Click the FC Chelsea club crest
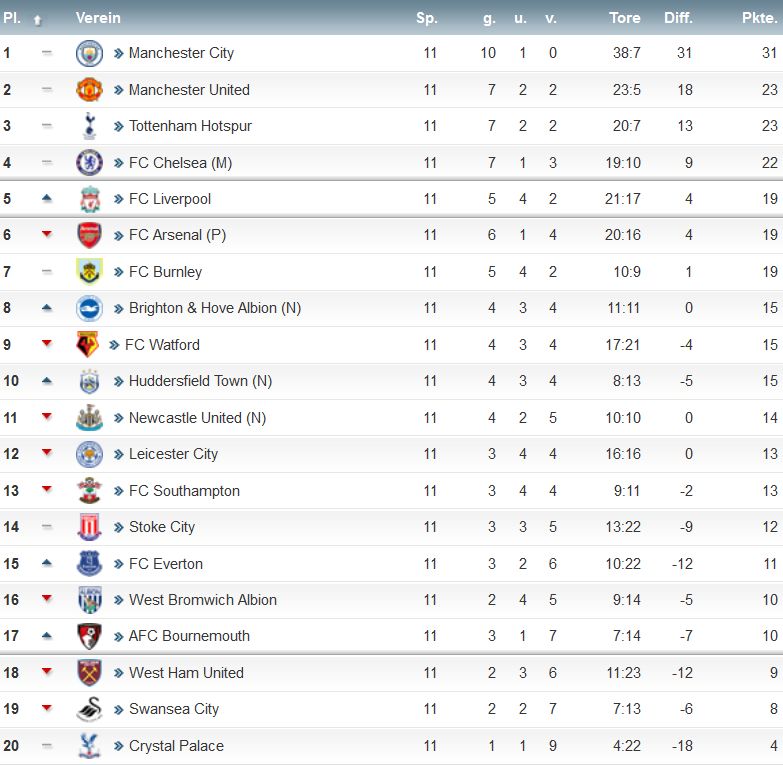 tap(89, 163)
